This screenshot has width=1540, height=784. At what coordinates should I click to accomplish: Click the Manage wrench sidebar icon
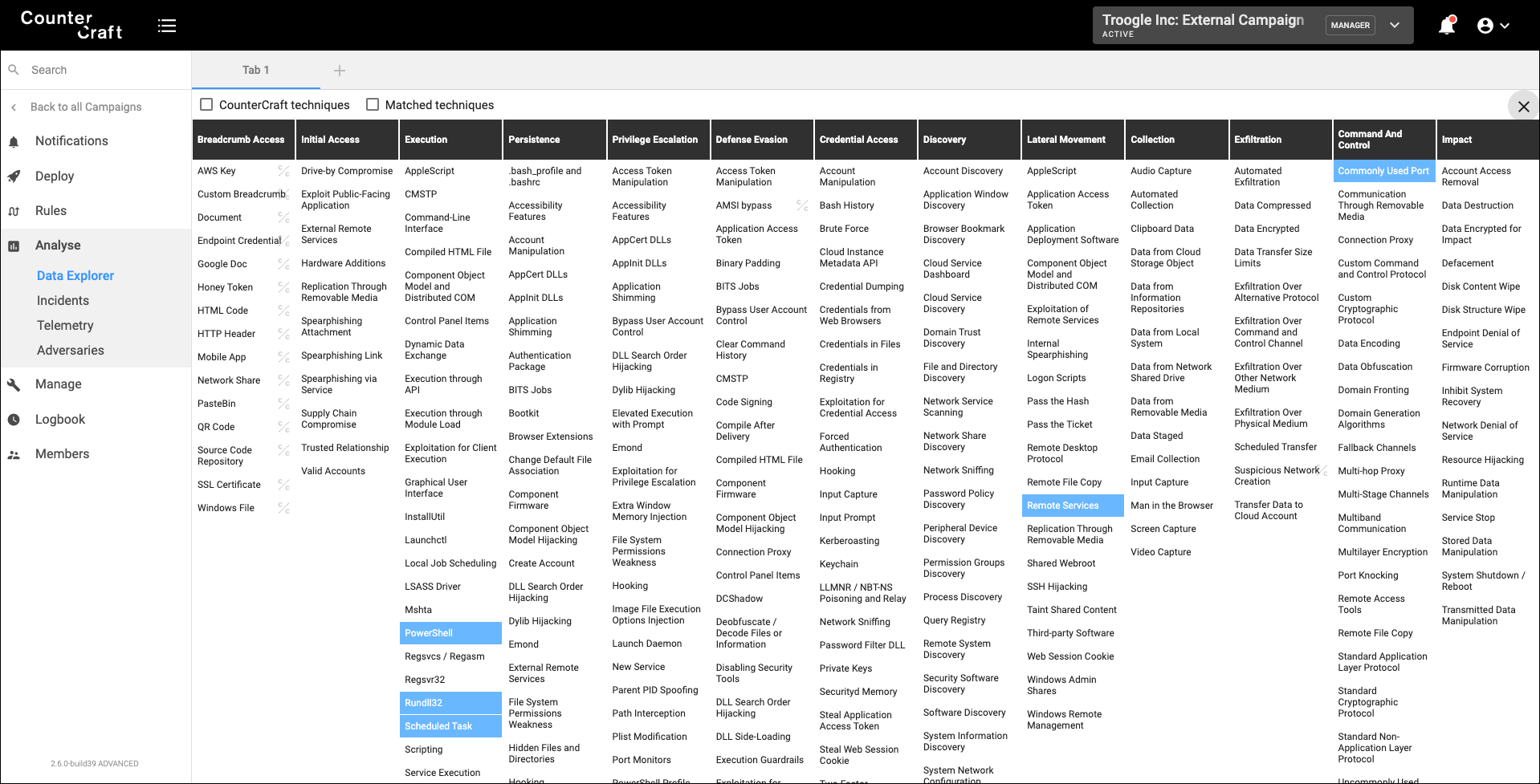(14, 385)
